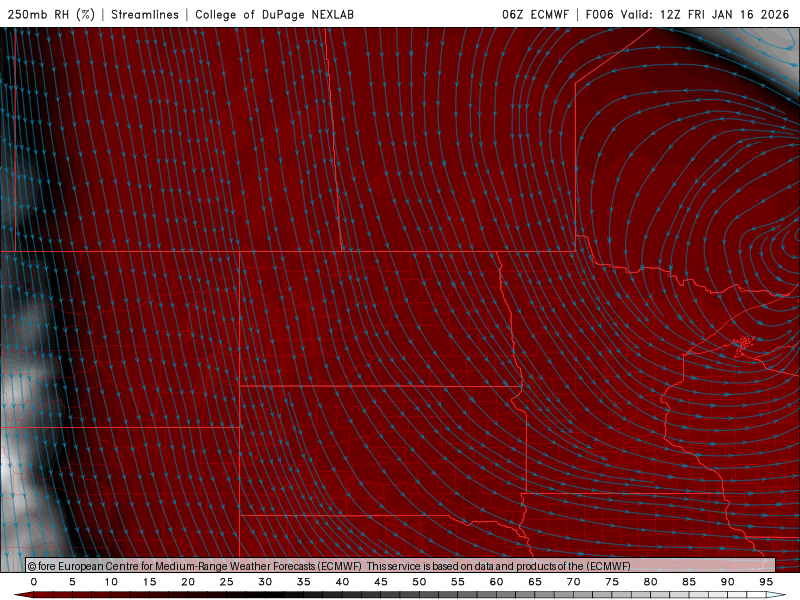Click the colorbar value 20 label
Screen dimensions: 800x600
pos(188,582)
